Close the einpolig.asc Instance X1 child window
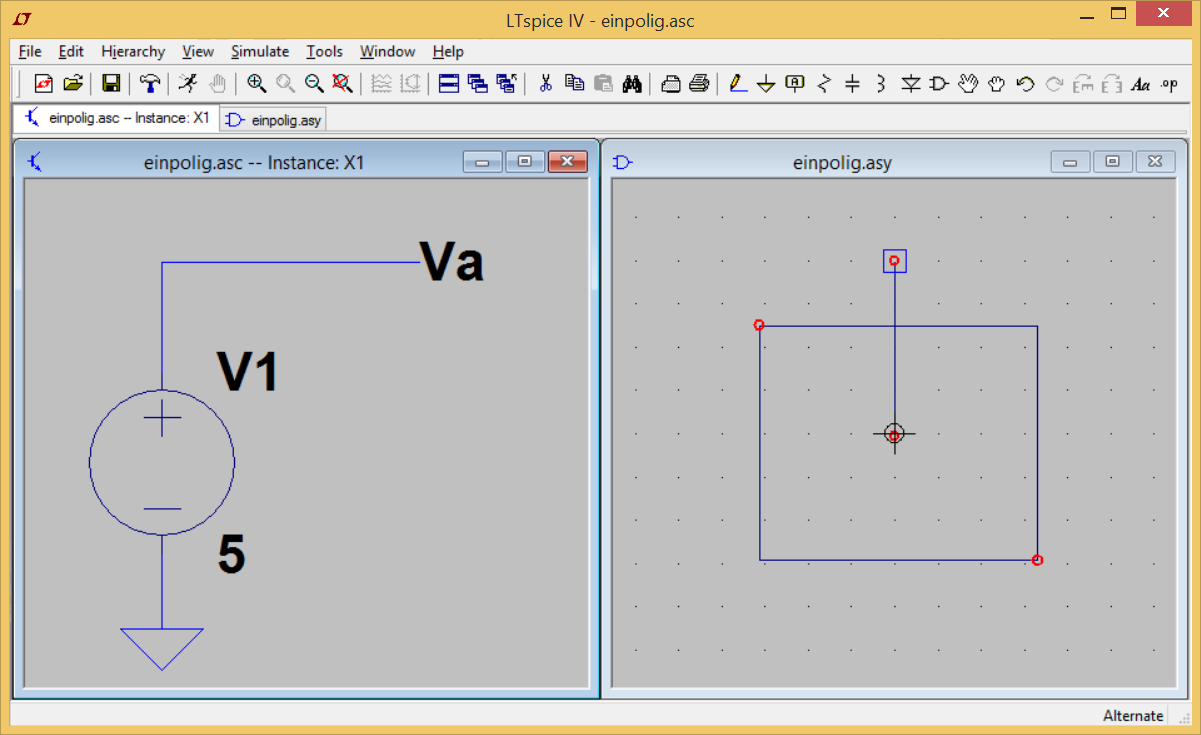The height and width of the screenshot is (735, 1201). click(x=567, y=161)
